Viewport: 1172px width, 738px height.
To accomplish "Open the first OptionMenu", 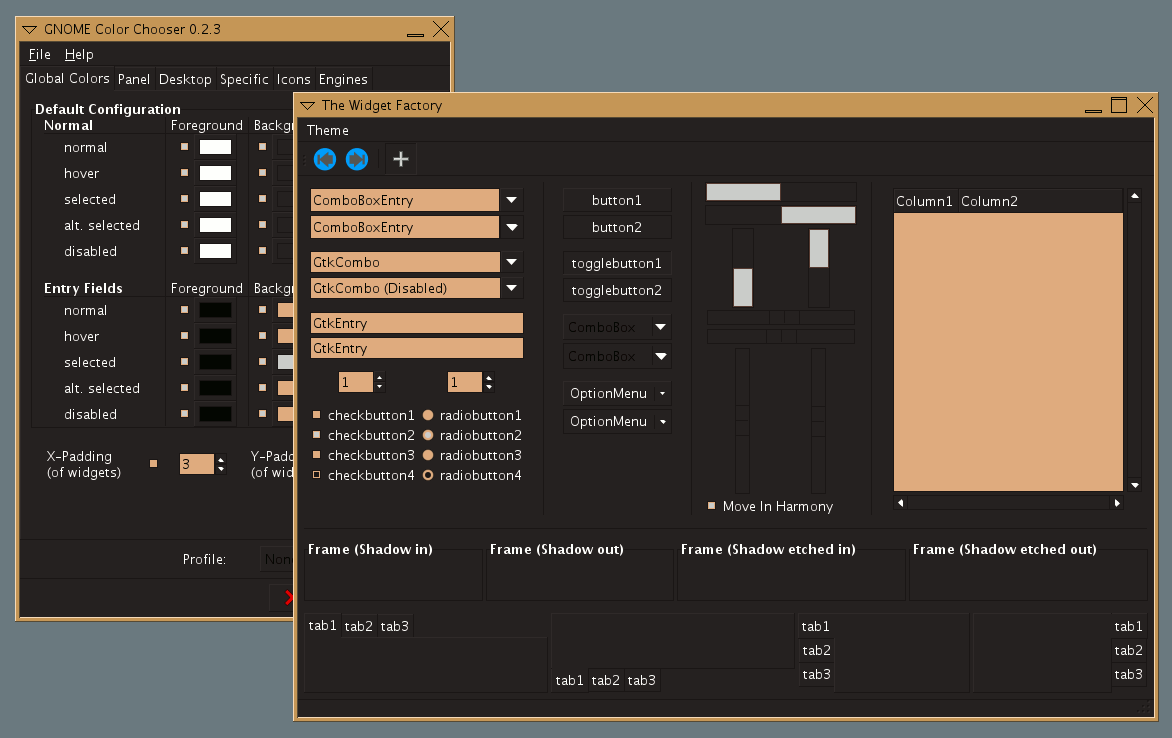I will click(x=617, y=393).
